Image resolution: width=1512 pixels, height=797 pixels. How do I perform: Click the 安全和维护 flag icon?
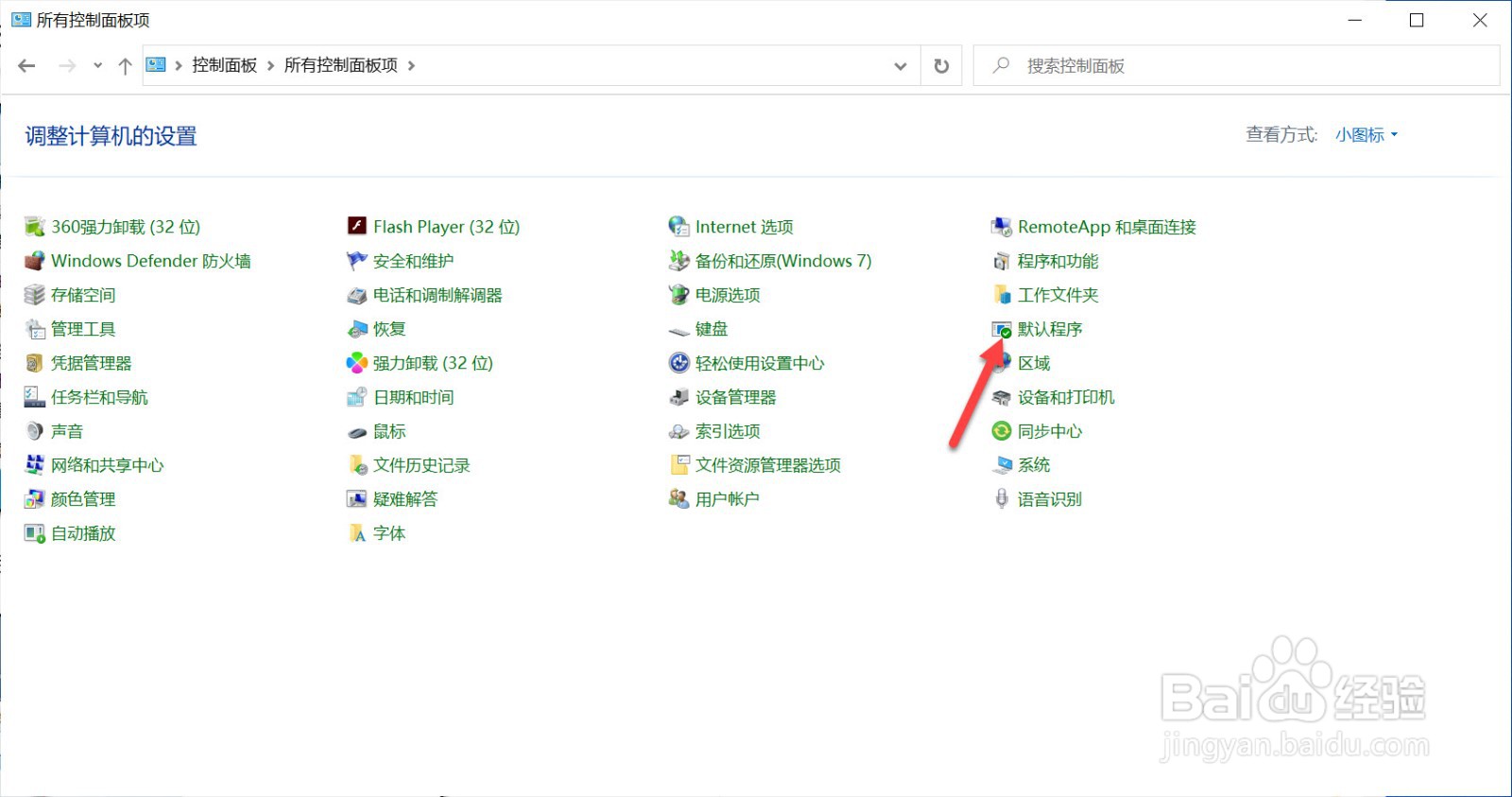coord(357,261)
